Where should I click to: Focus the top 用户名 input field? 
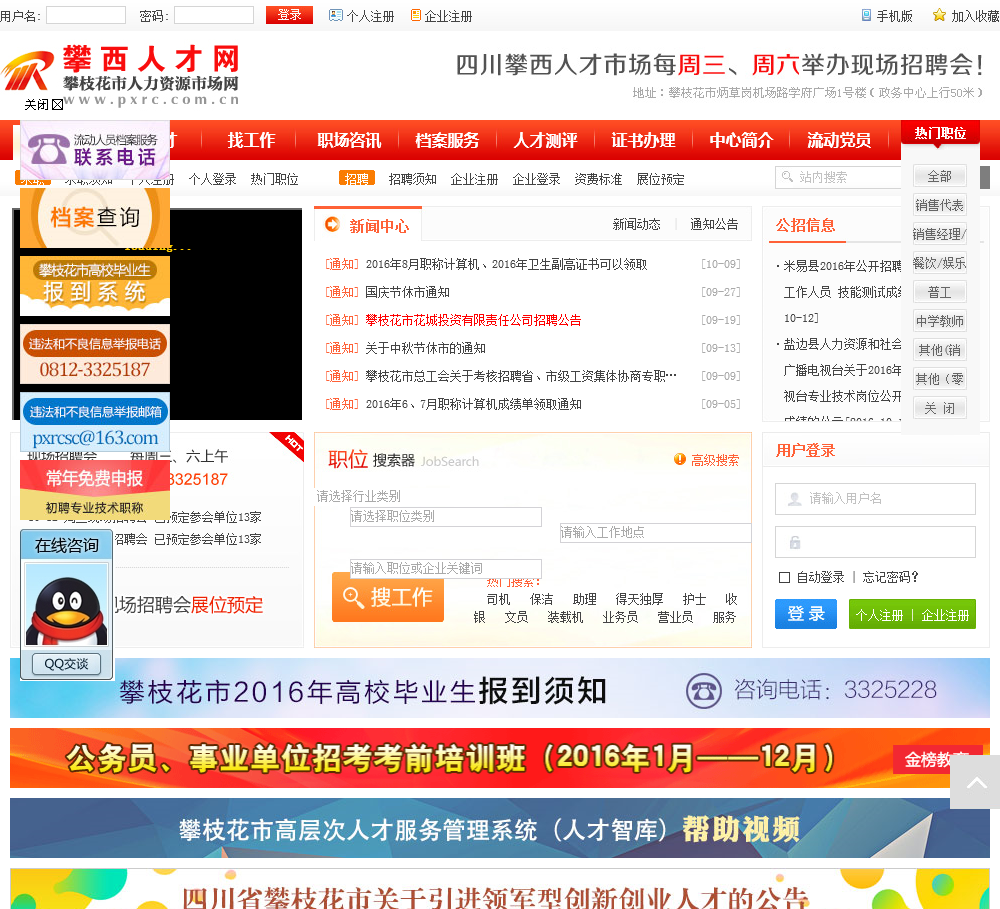pyautogui.click(x=86, y=15)
